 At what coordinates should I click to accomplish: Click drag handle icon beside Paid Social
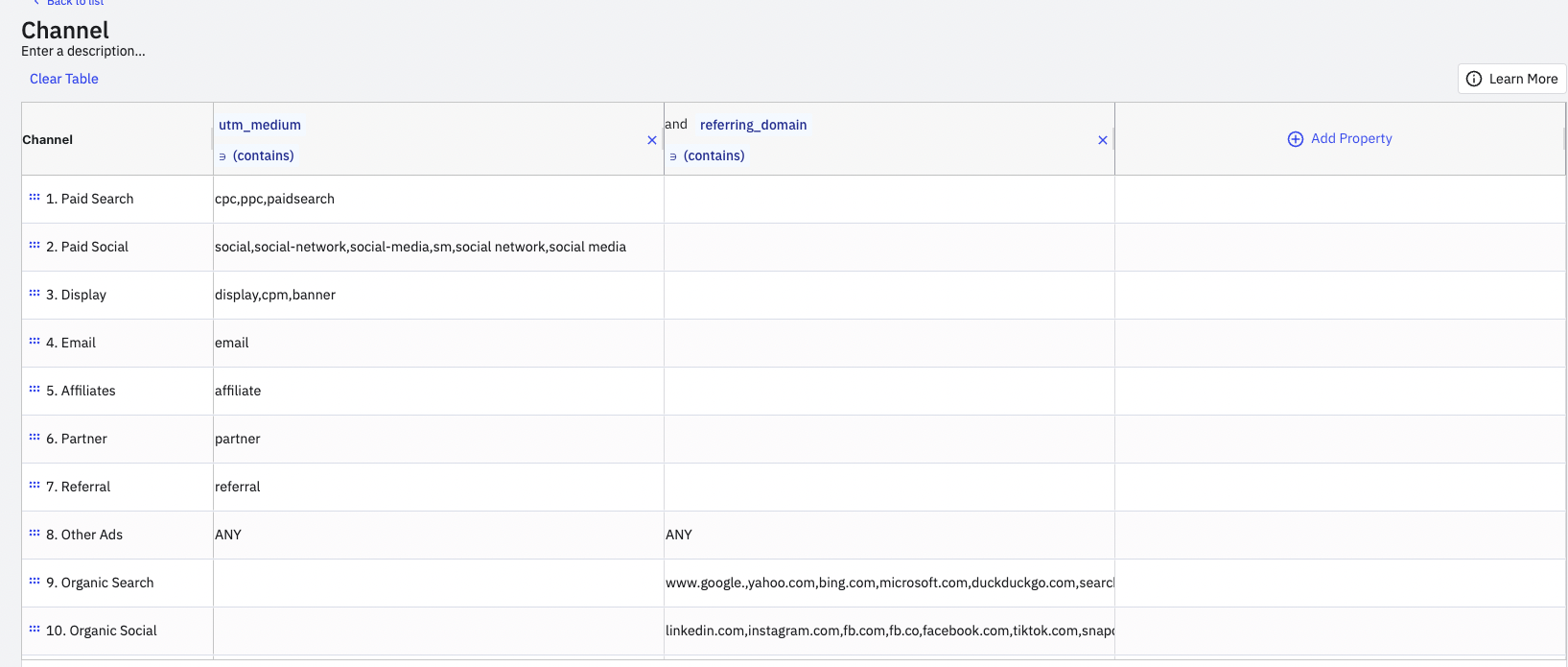[x=35, y=246]
